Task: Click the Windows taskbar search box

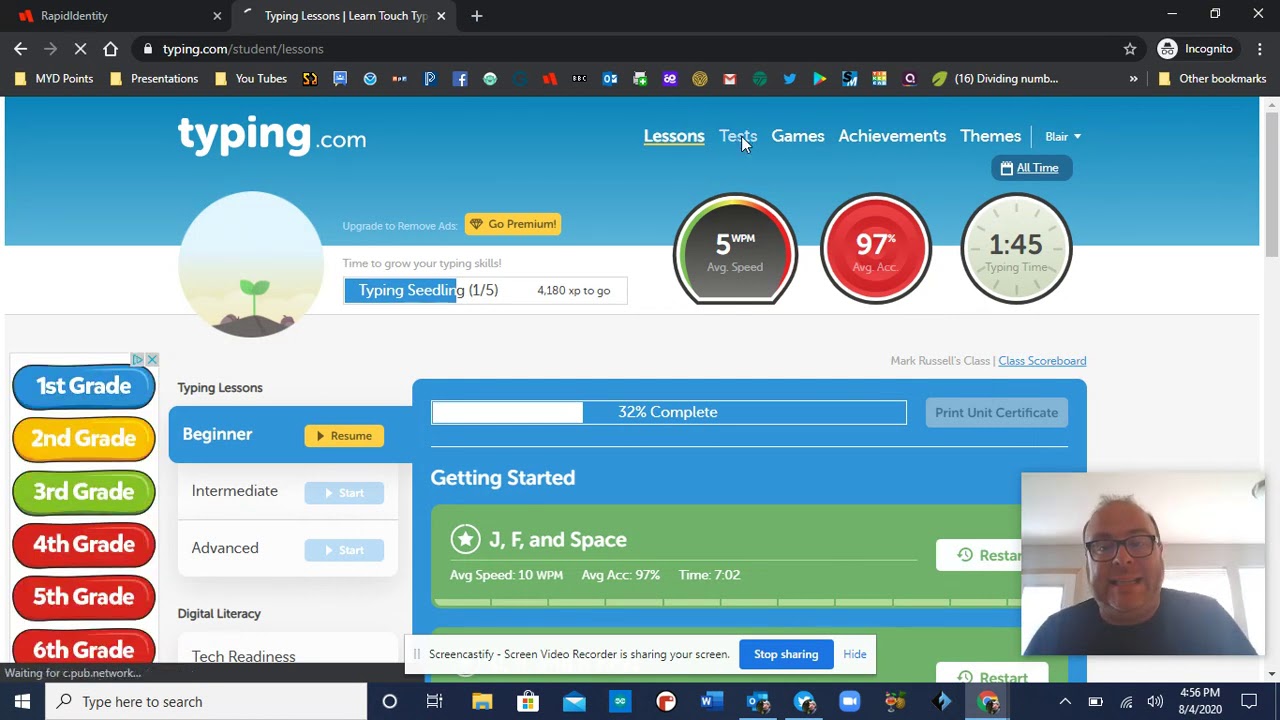Action: tap(207, 702)
